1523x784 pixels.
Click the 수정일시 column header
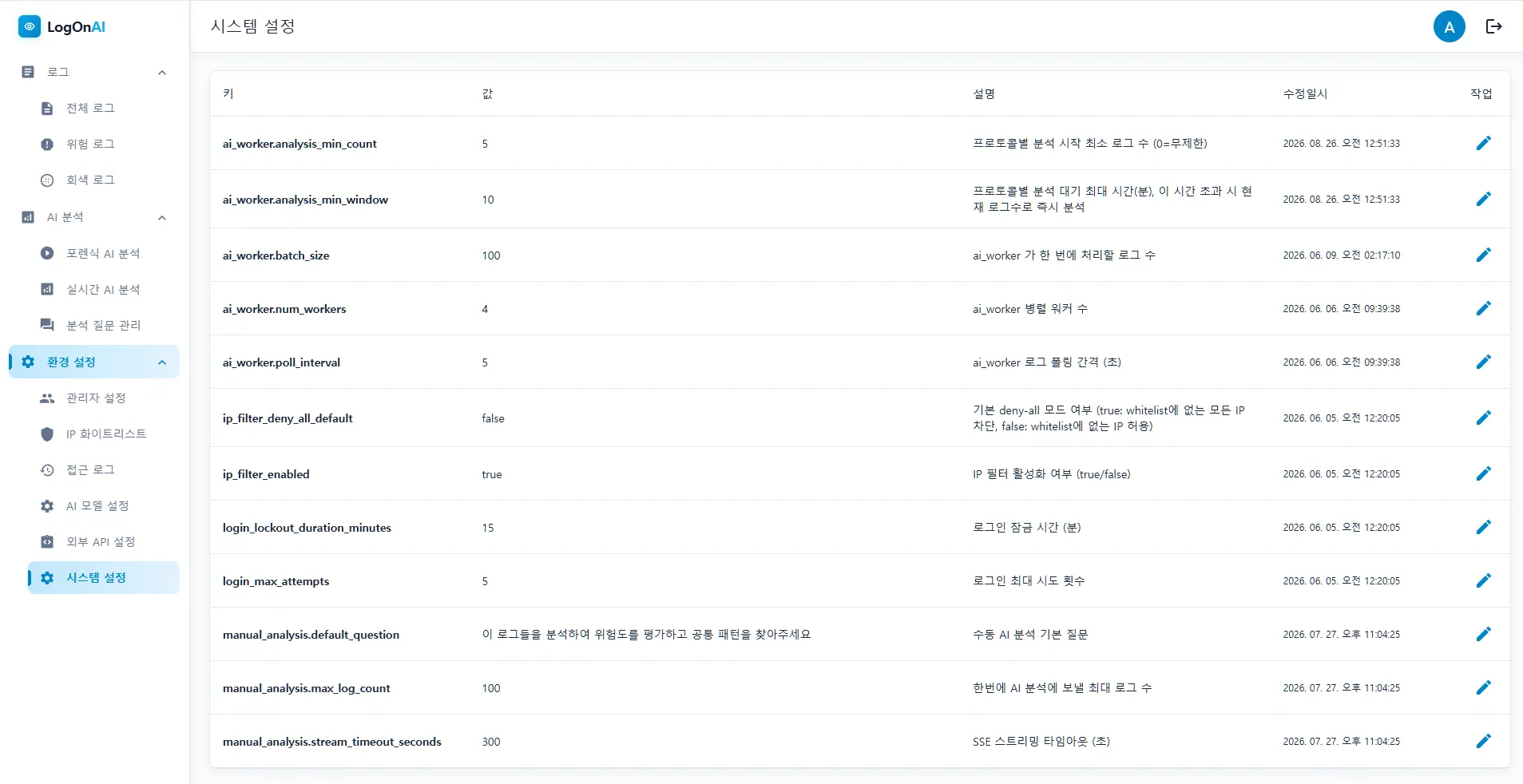coord(1305,93)
